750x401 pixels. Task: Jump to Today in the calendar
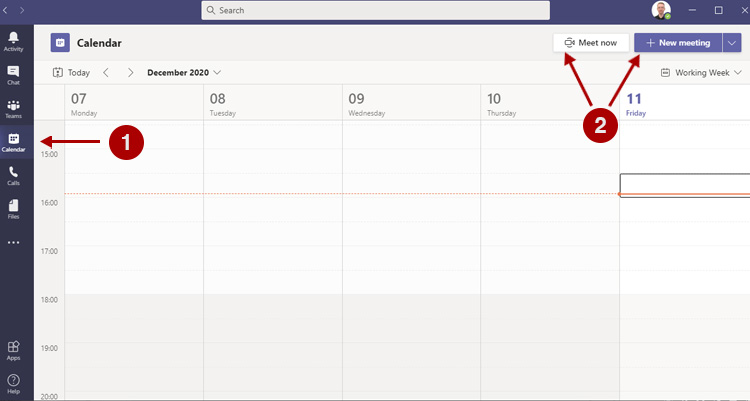71,73
